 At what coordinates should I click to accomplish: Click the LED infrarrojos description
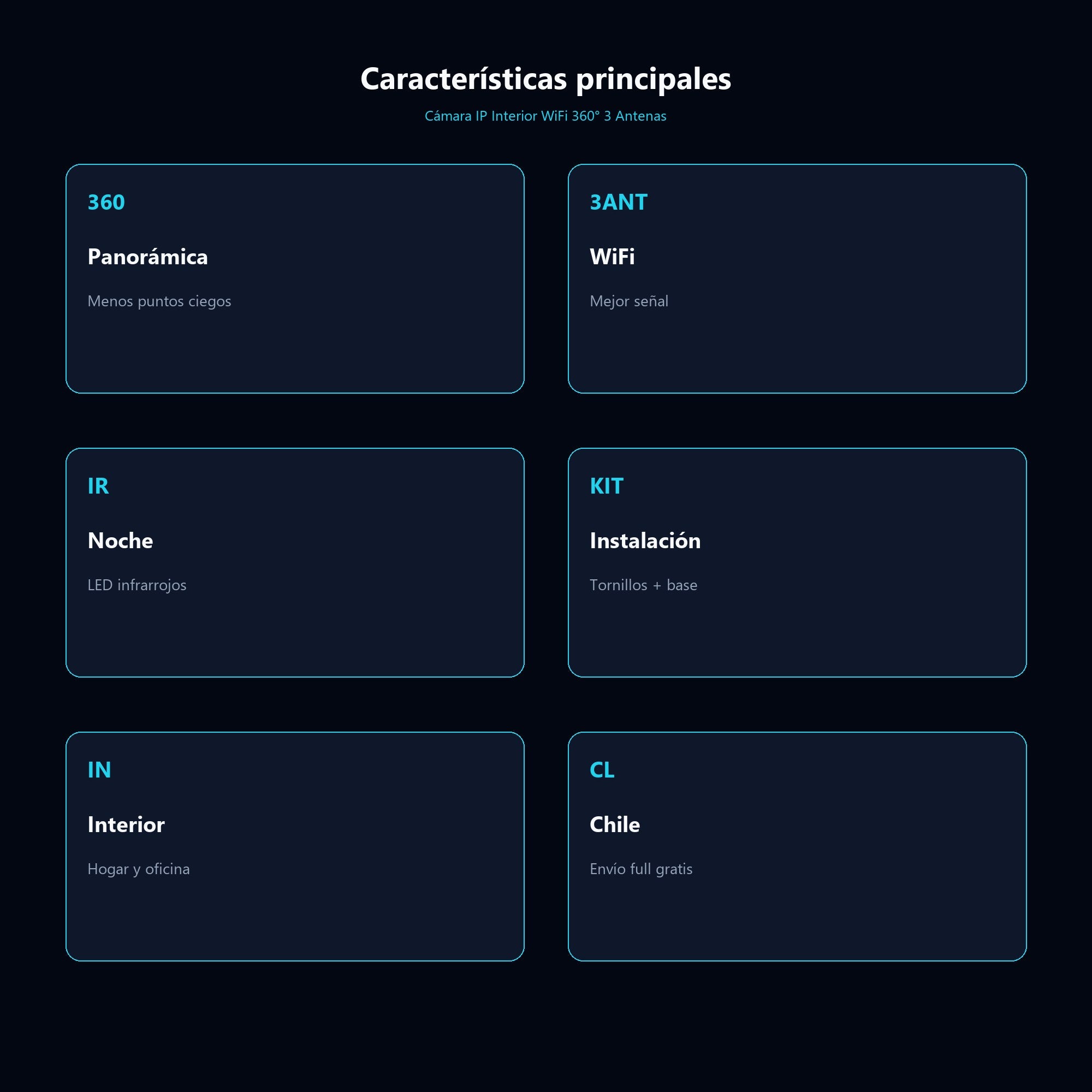(137, 585)
